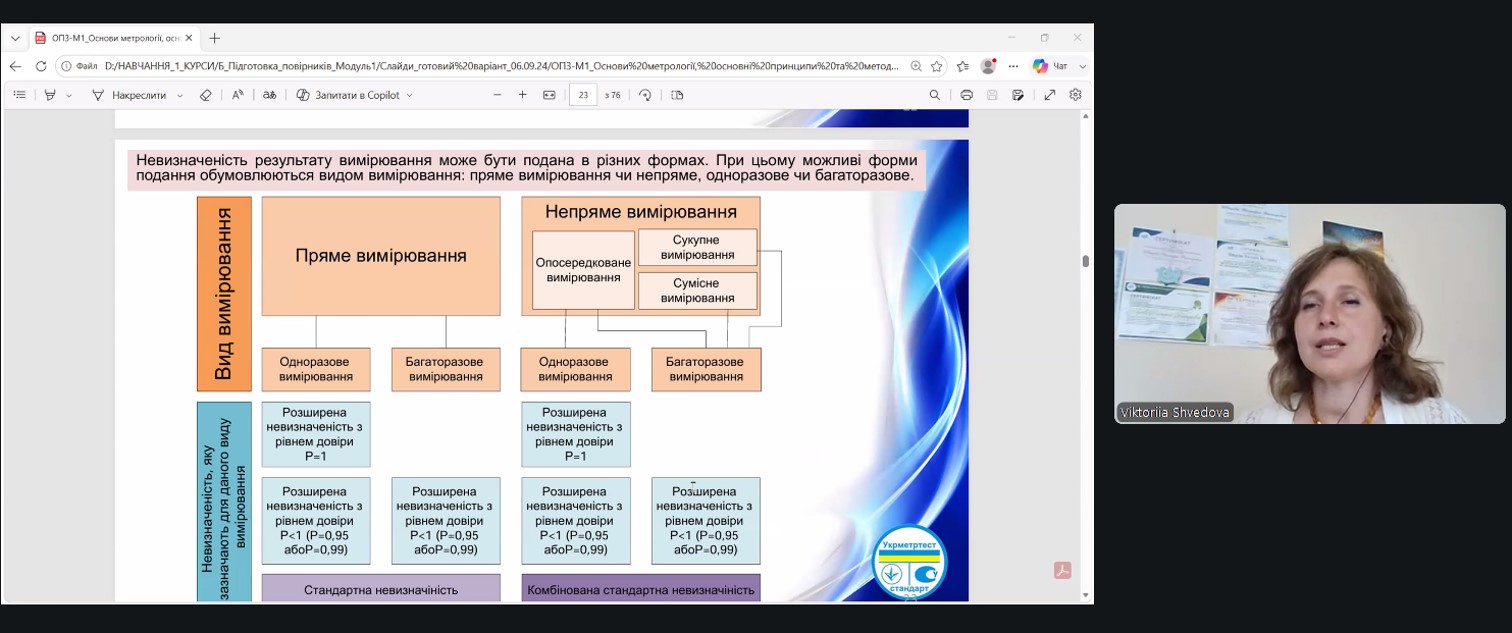Image resolution: width=1512 pixels, height=633 pixels.
Task: Click the read aloud icon
Action: (238, 95)
